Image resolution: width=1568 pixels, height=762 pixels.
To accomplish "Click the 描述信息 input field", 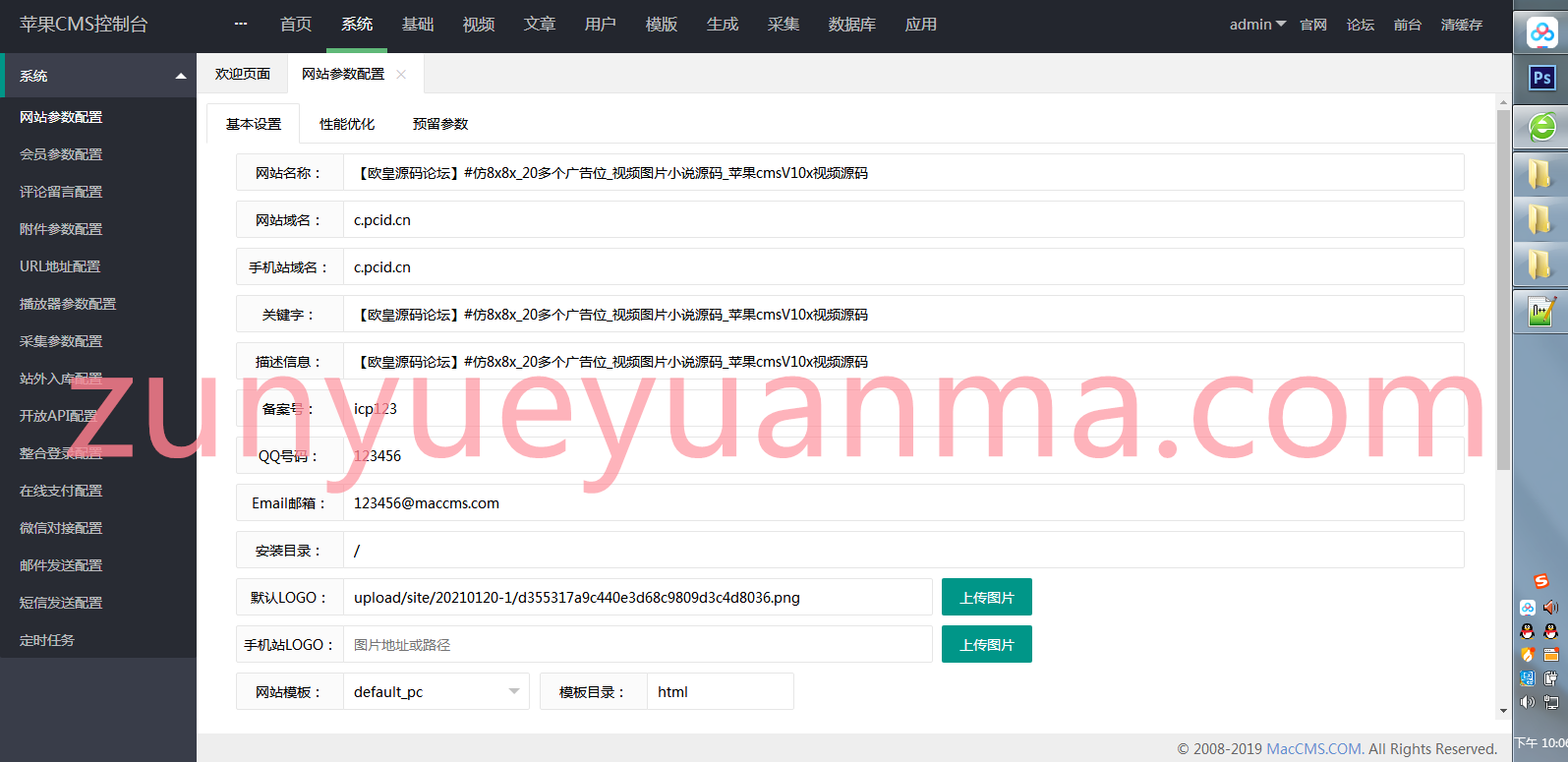I will point(903,361).
